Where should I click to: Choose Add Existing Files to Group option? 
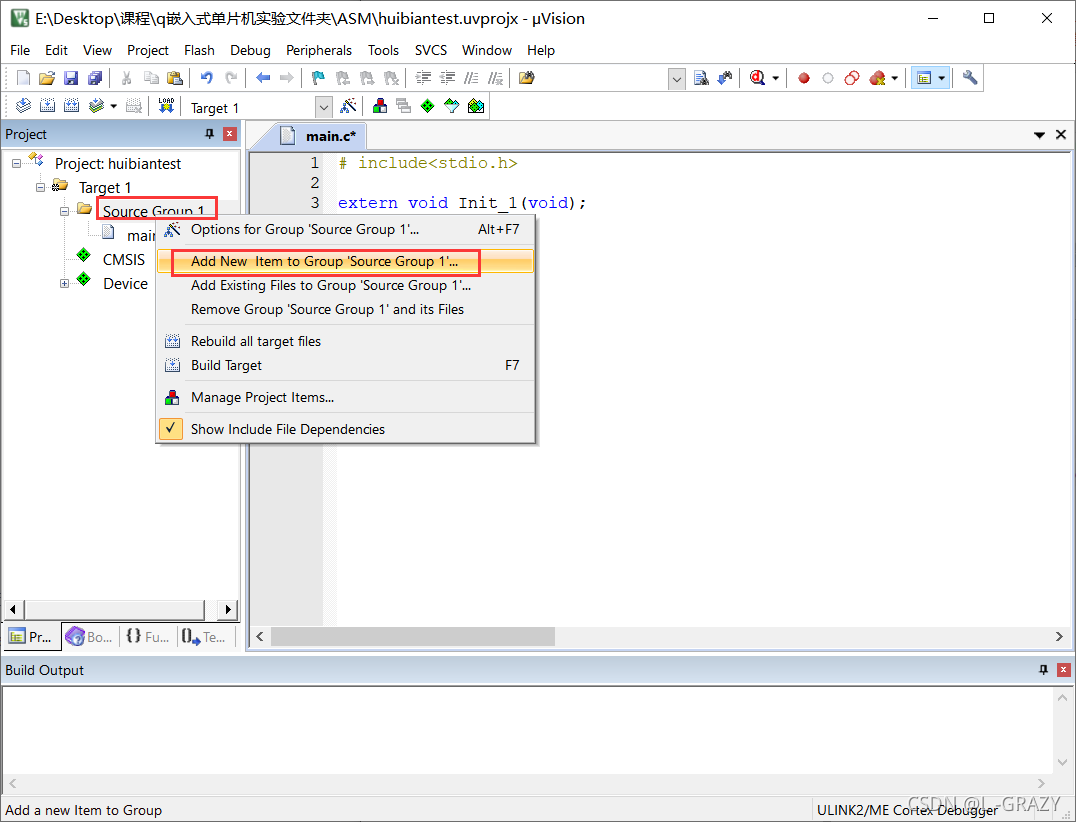tap(346, 285)
